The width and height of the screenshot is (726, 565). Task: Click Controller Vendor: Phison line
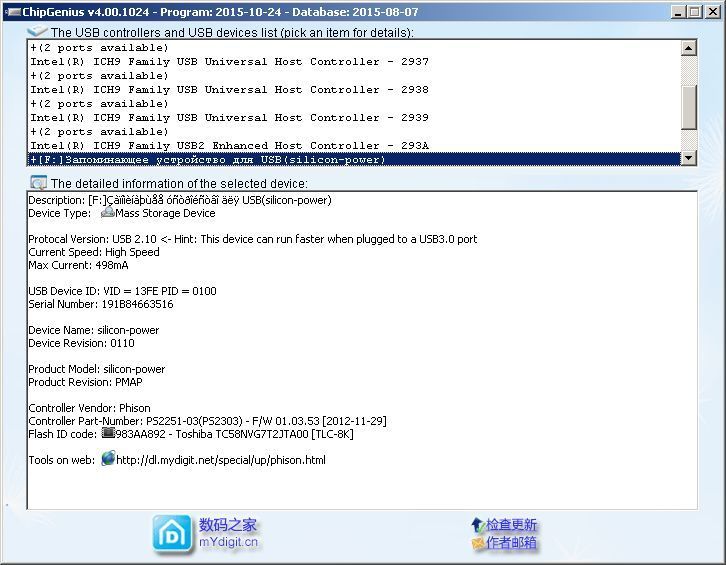point(89,408)
